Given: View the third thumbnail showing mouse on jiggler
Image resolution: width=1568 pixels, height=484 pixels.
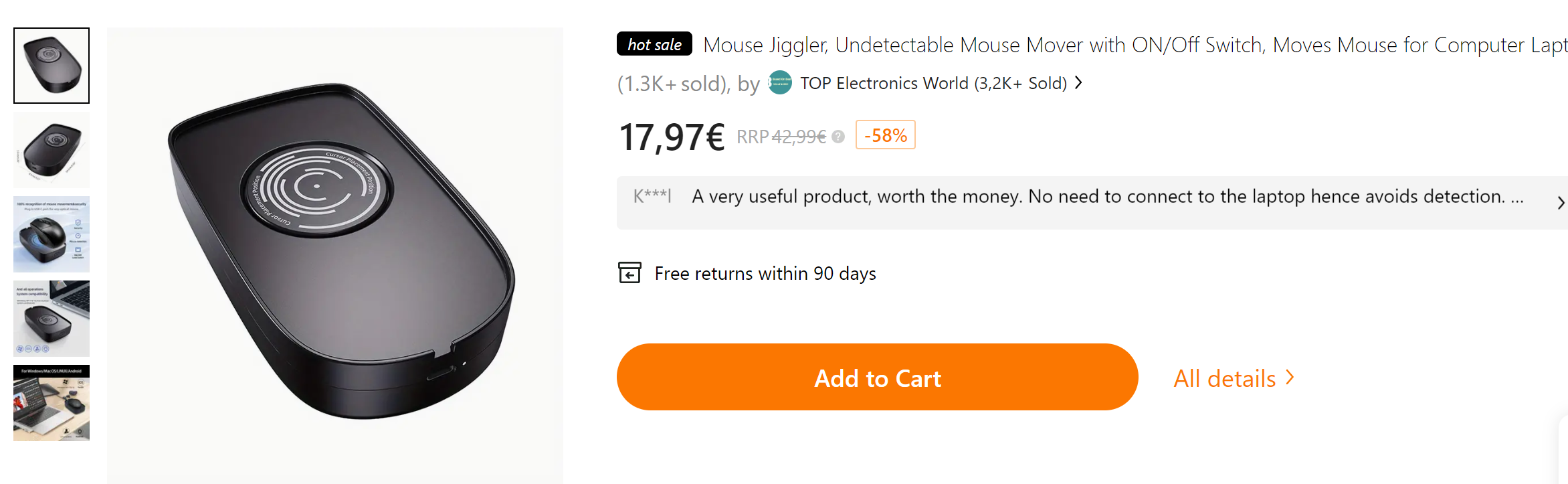Looking at the screenshot, I should [52, 234].
